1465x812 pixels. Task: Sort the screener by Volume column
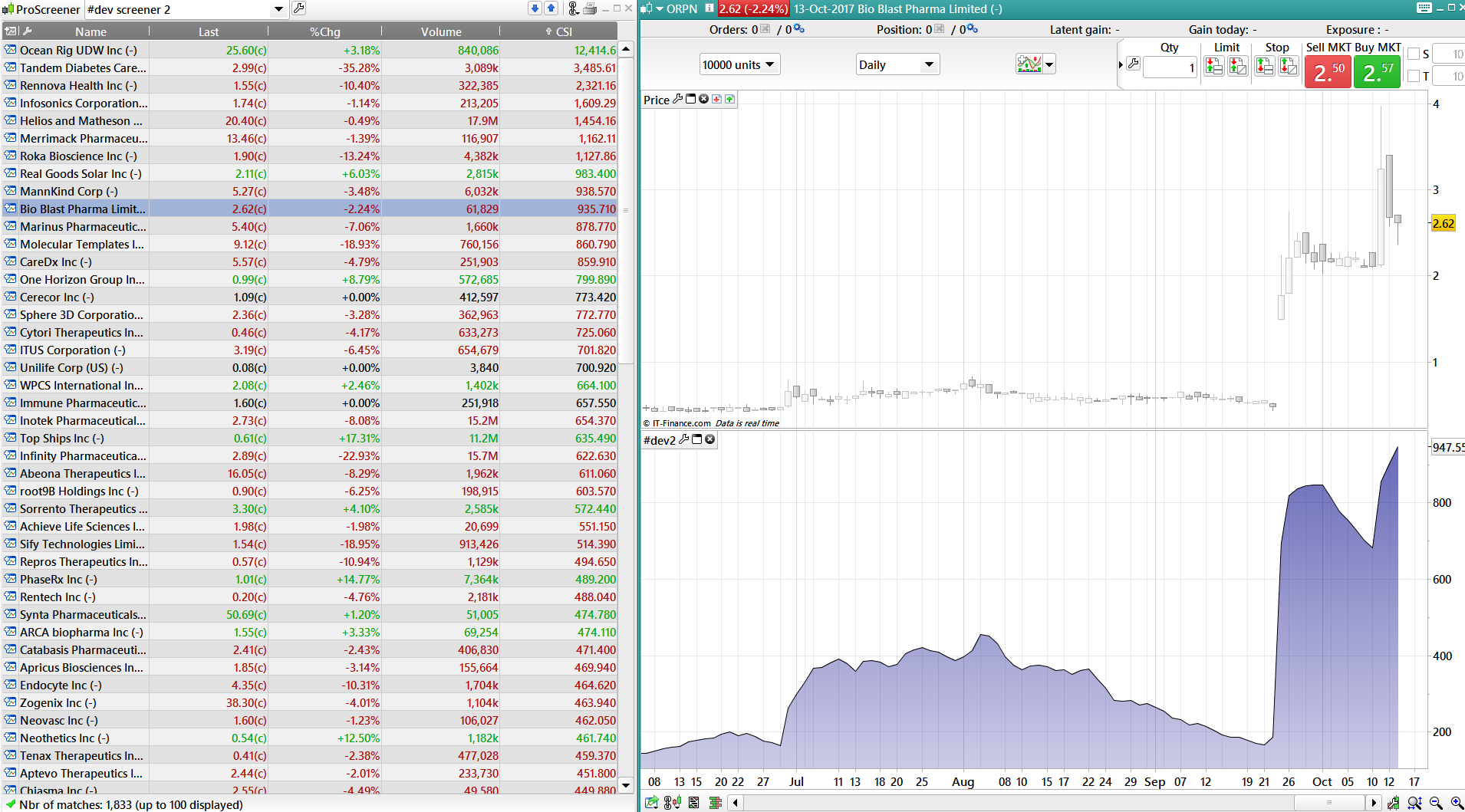coord(441,31)
